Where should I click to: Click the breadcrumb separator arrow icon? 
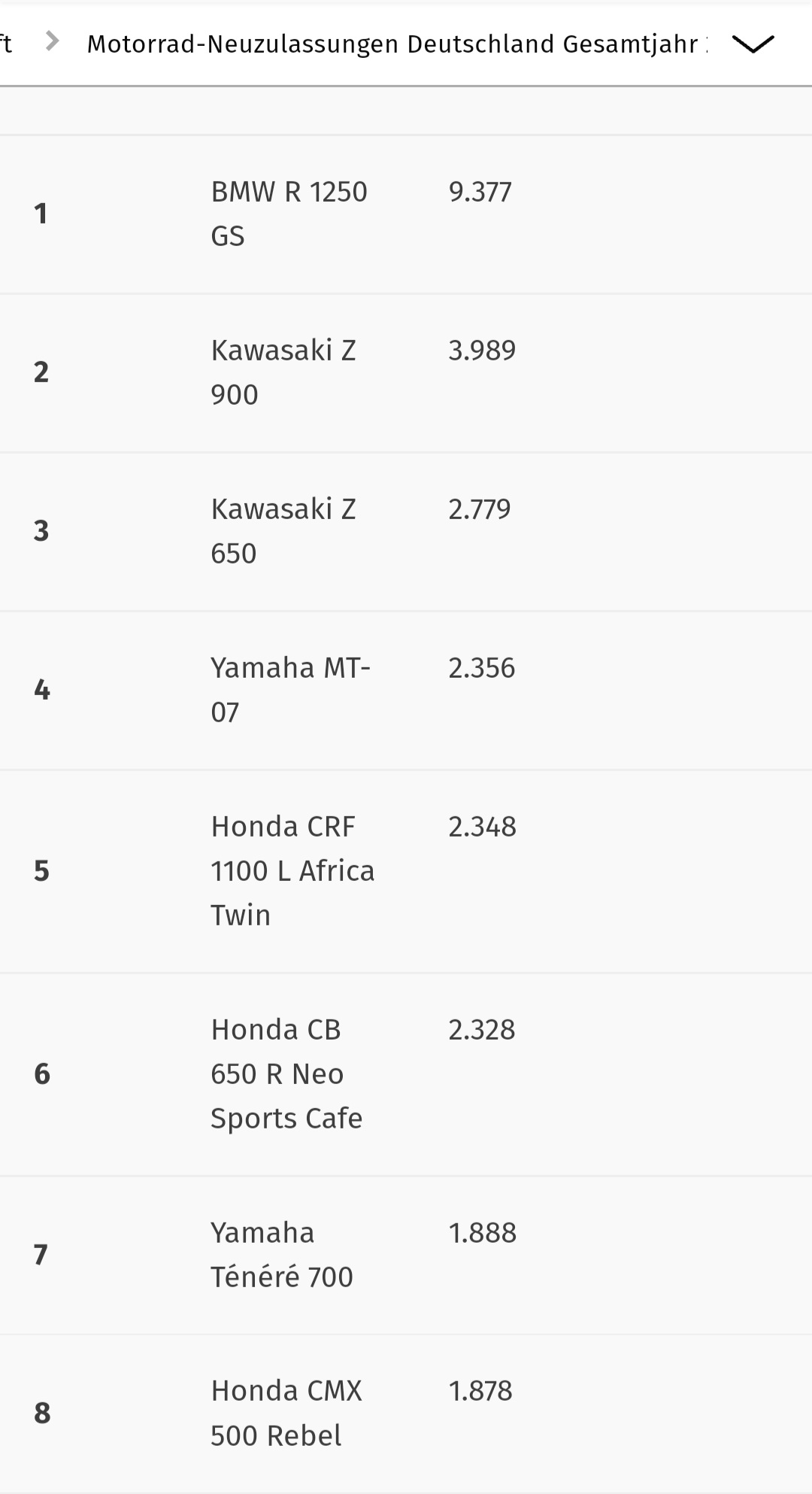pos(52,41)
